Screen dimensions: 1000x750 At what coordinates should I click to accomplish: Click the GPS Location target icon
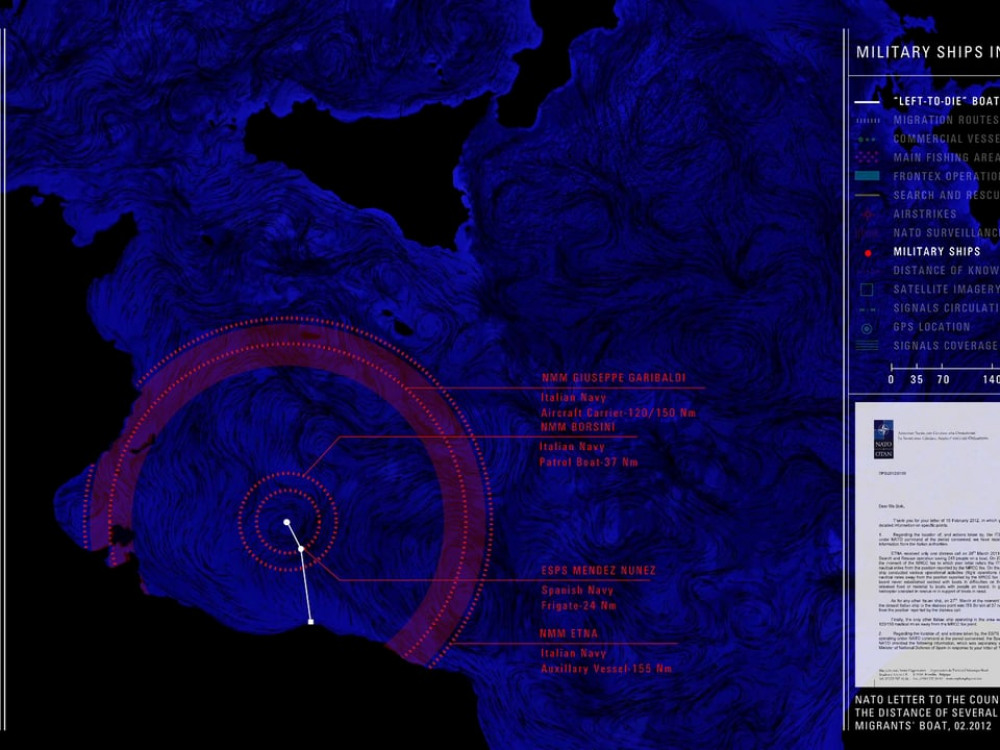click(867, 328)
